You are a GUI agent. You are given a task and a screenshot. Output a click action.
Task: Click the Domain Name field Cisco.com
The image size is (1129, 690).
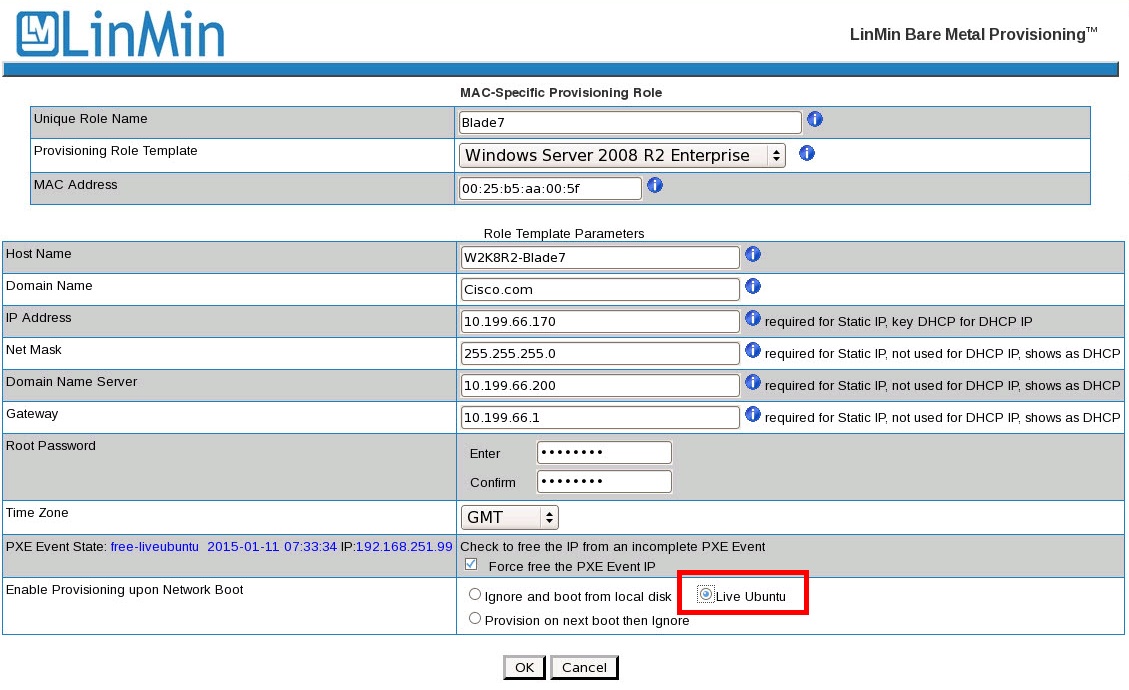pos(600,289)
